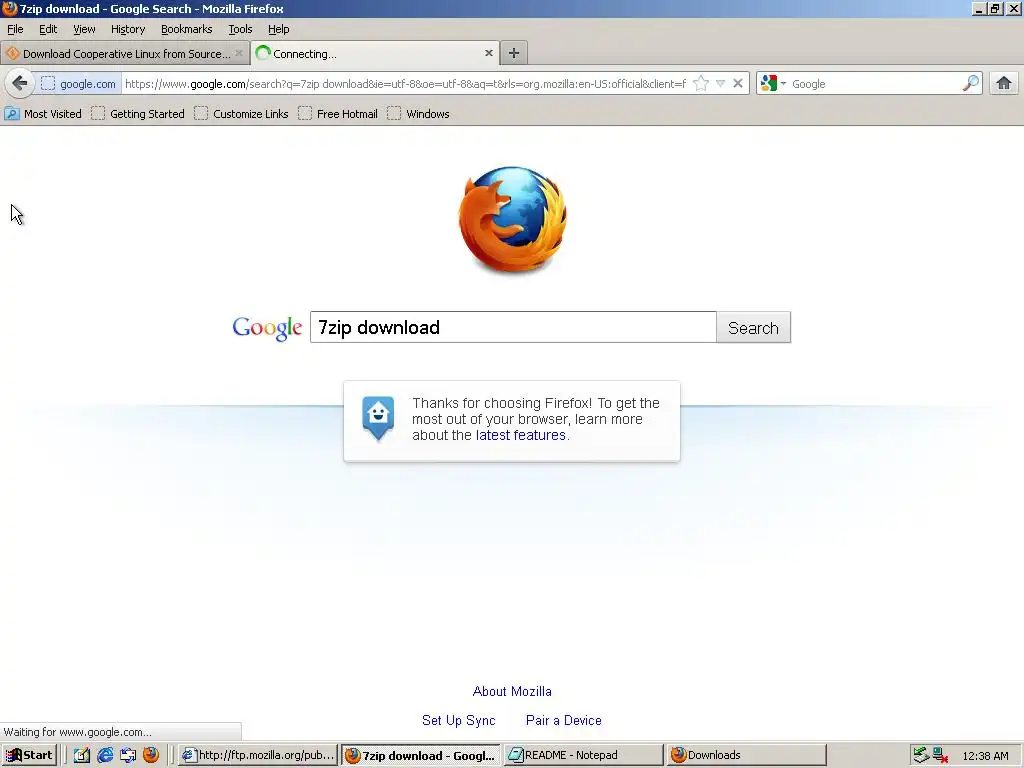This screenshot has height=768, width=1024.
Task: Click the page Search button
Action: point(754,327)
